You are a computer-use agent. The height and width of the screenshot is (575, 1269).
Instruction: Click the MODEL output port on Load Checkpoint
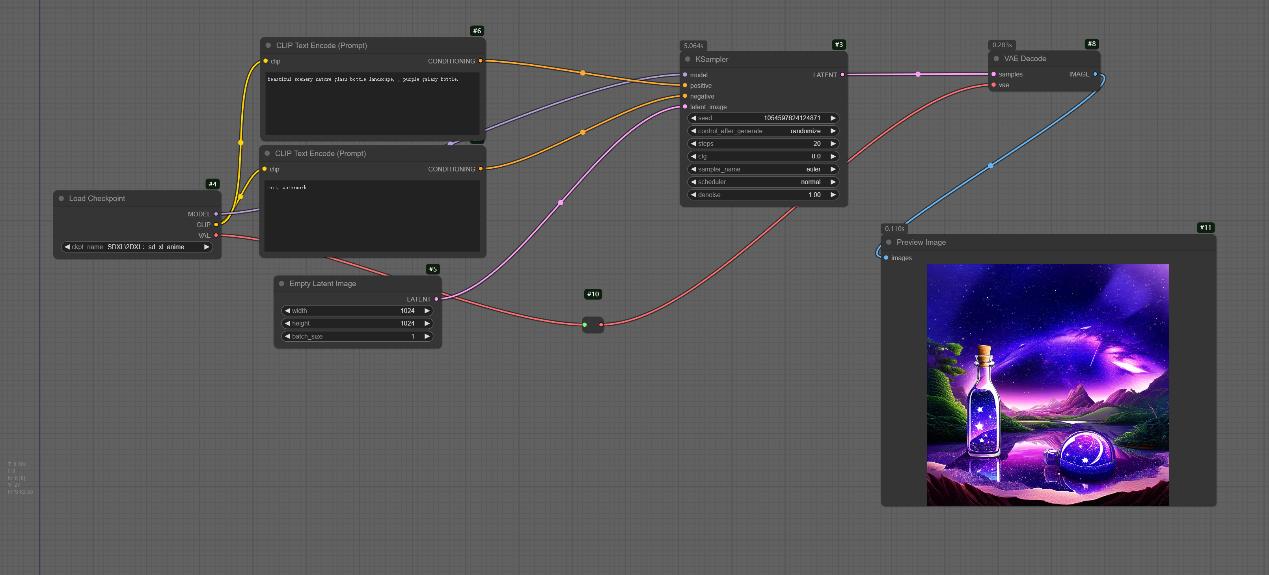216,214
